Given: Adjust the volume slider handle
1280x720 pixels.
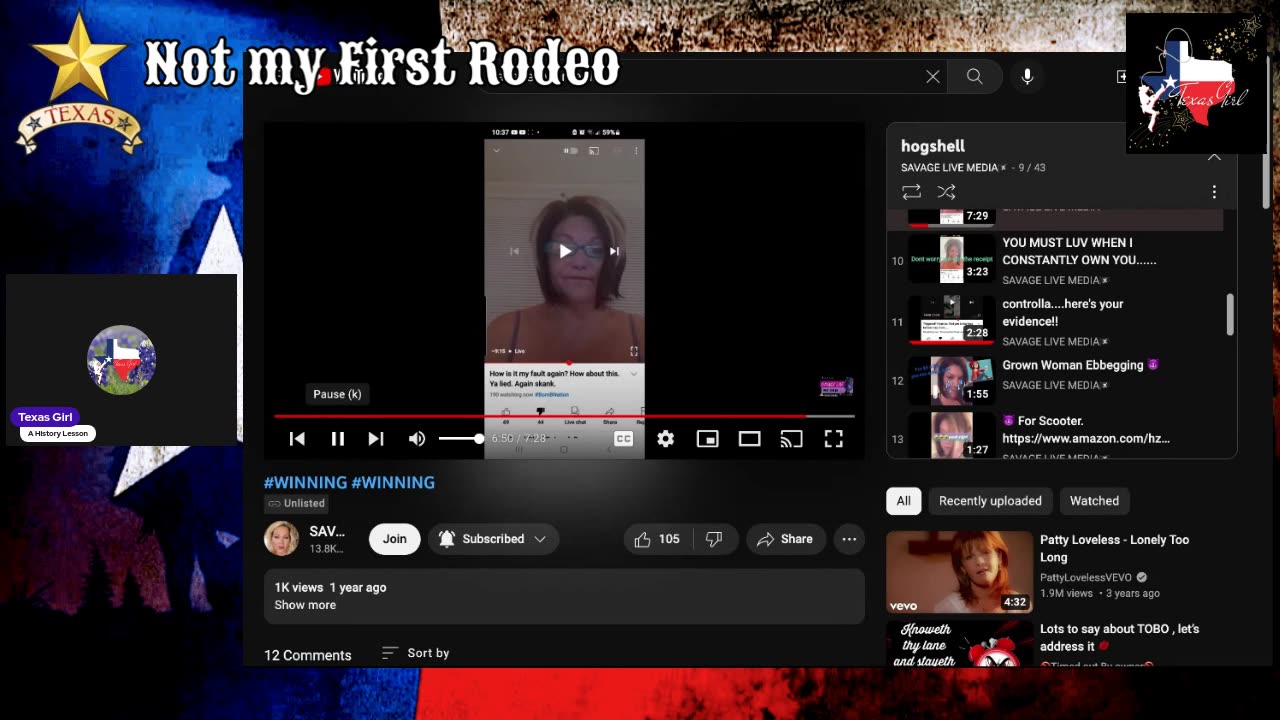Looking at the screenshot, I should 479,439.
